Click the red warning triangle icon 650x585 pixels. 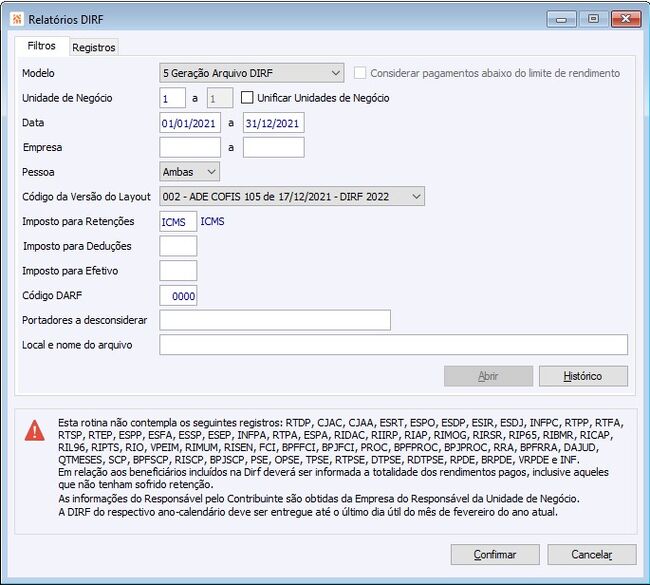click(35, 430)
